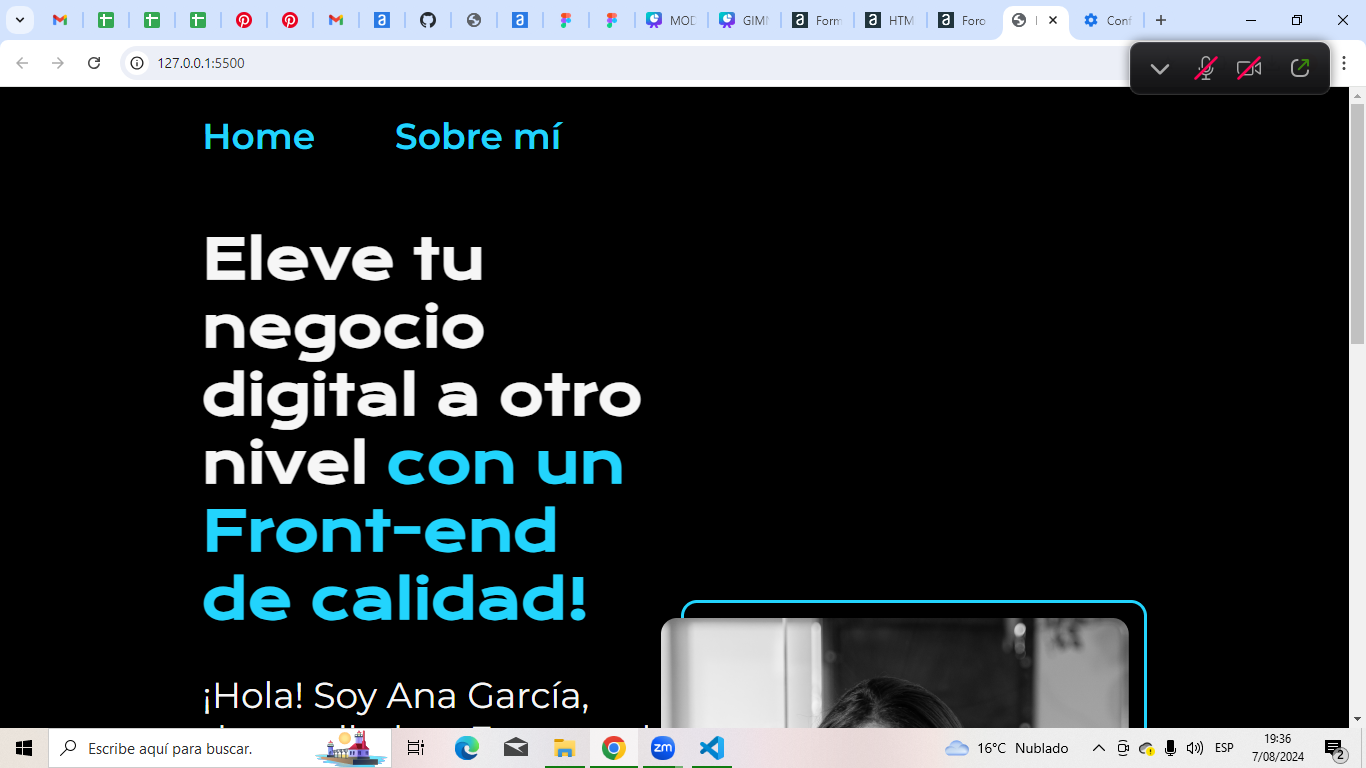The image size is (1366, 768).
Task: Switch to the GIMP tab
Action: coord(744,20)
